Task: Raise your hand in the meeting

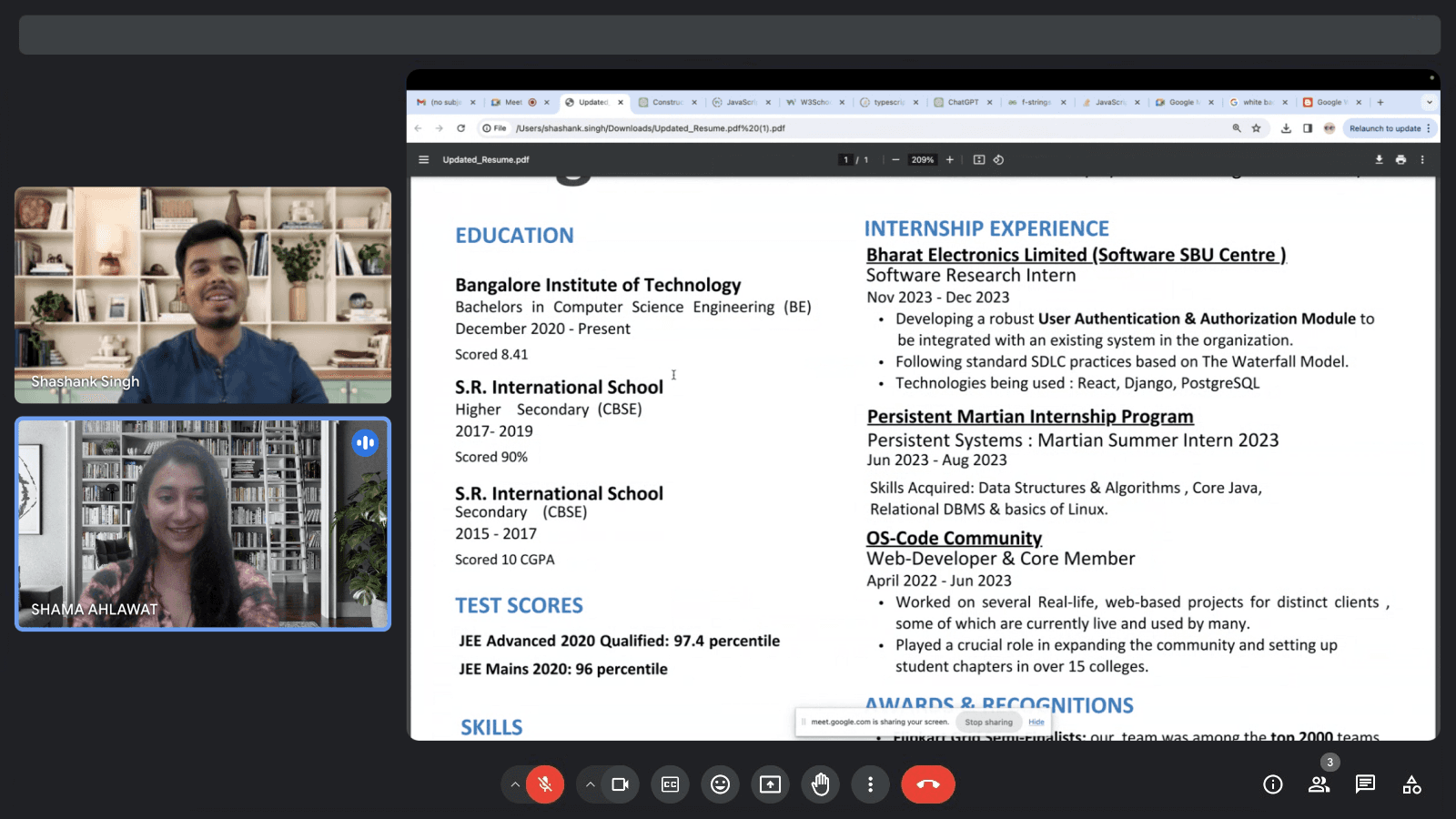Action: click(820, 784)
